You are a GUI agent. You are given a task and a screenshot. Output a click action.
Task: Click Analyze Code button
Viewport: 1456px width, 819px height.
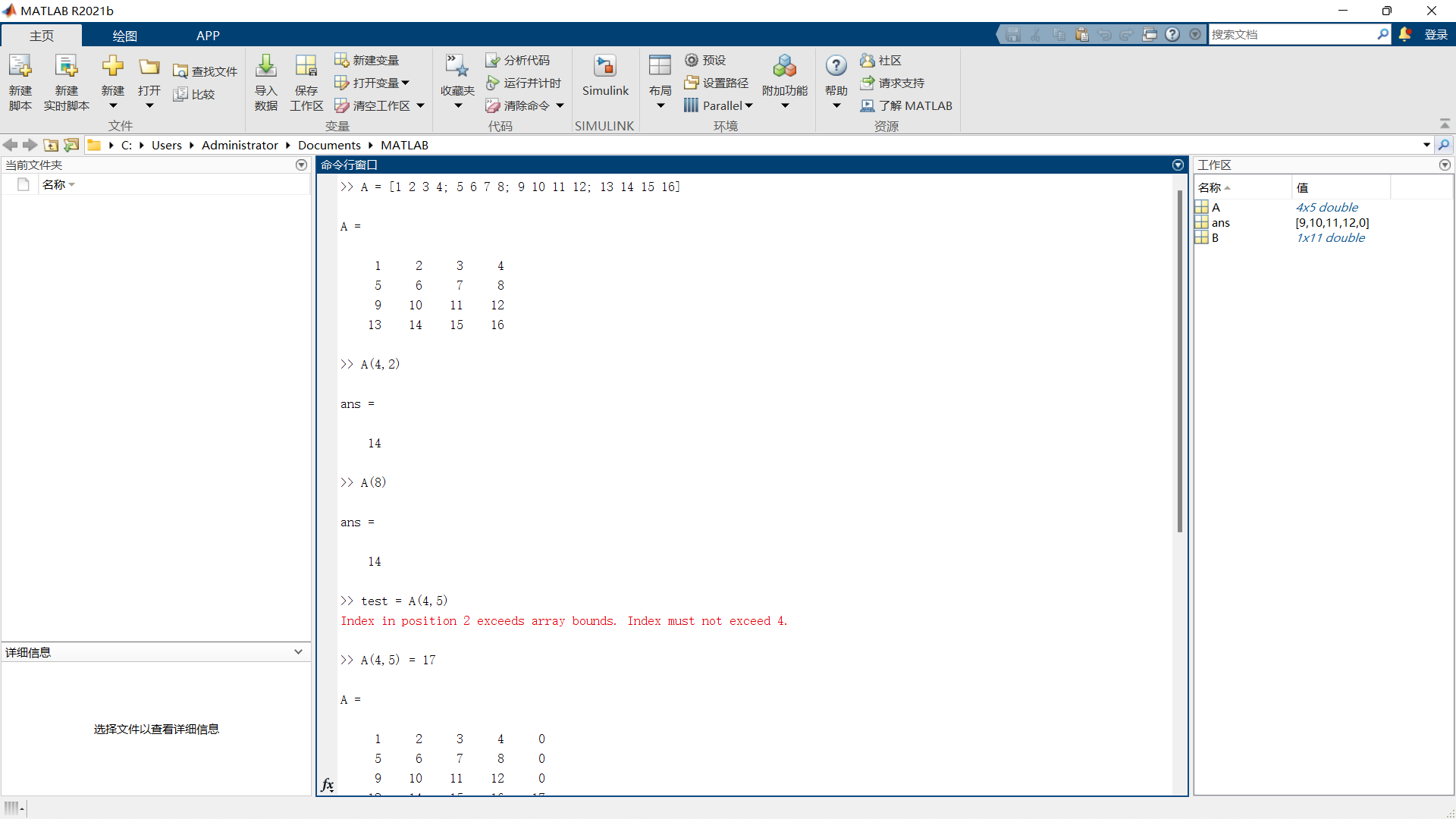click(518, 60)
